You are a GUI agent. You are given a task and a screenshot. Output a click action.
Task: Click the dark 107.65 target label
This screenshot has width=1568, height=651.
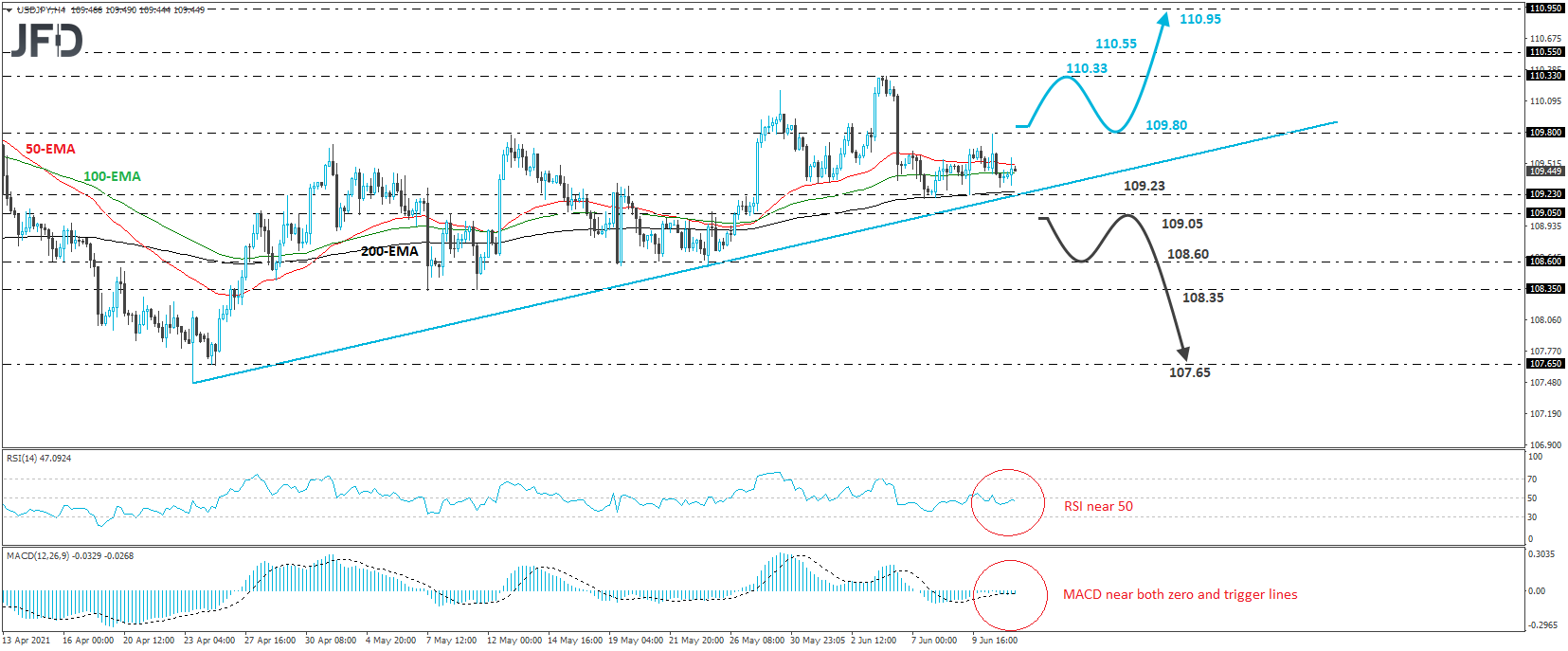1190,372
